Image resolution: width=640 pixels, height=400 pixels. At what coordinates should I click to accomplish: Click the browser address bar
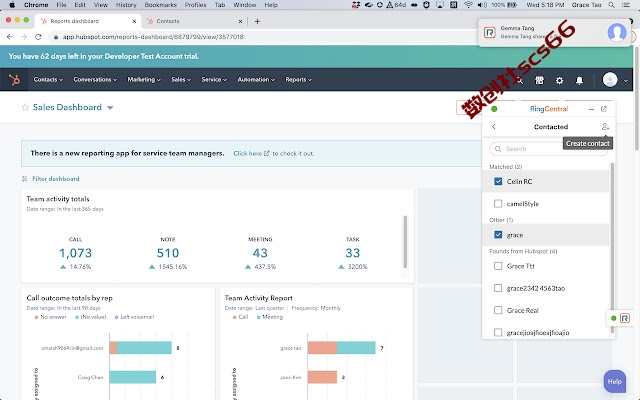tap(261, 37)
